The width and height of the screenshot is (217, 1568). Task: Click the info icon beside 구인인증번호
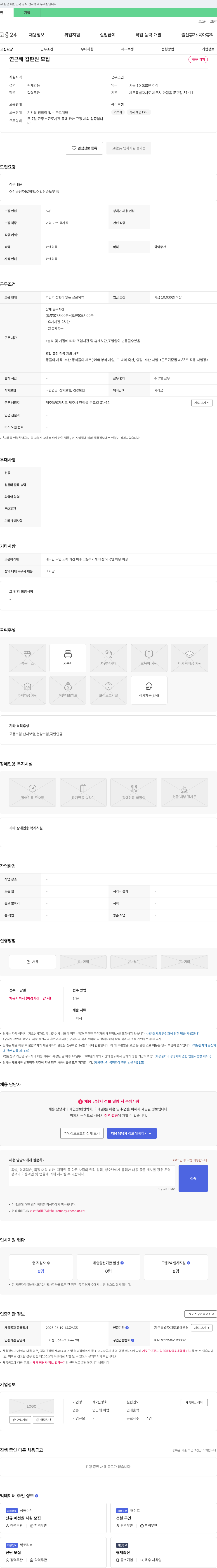(132, 1340)
